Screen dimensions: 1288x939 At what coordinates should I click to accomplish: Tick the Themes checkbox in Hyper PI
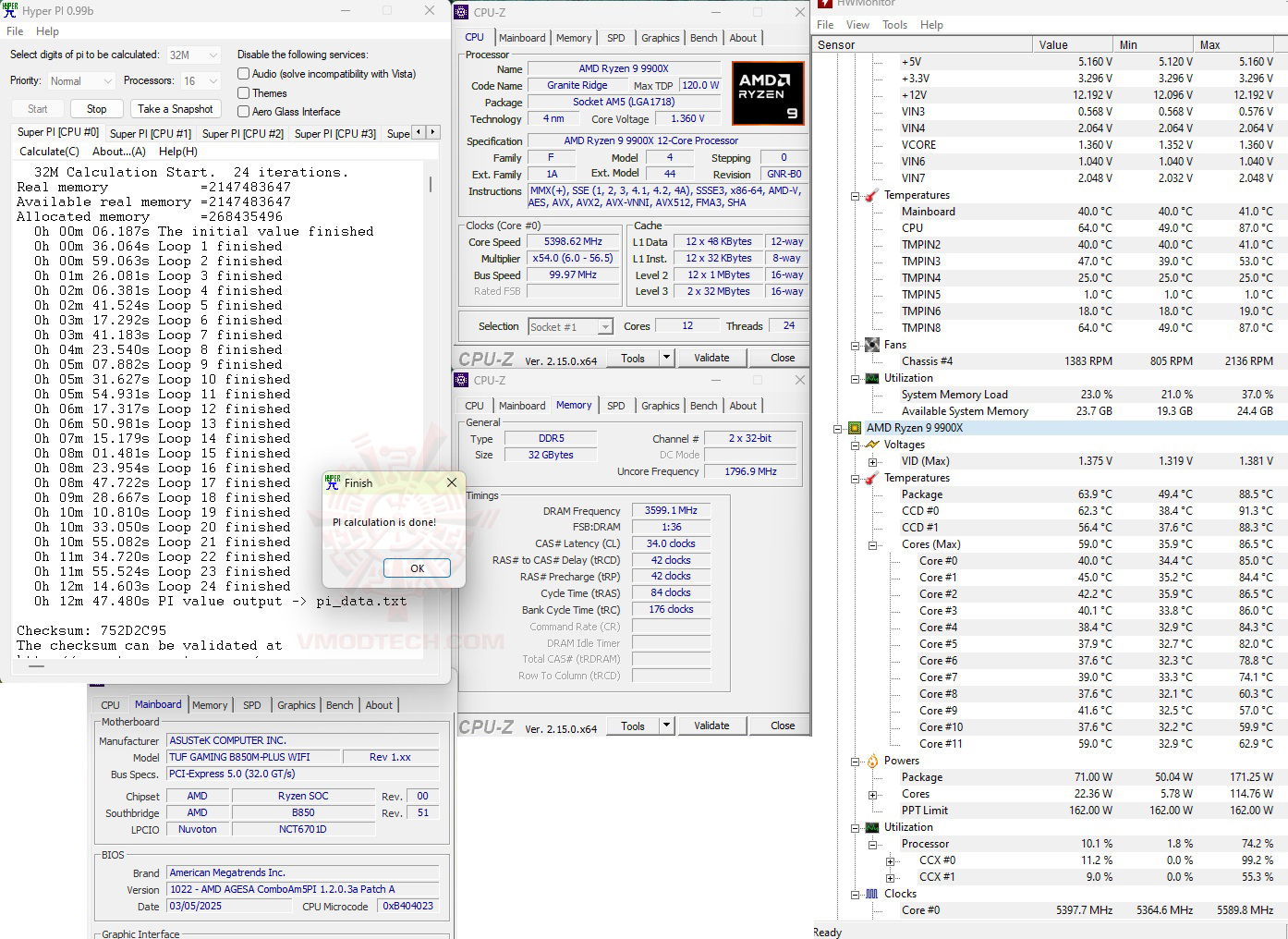pos(244,93)
